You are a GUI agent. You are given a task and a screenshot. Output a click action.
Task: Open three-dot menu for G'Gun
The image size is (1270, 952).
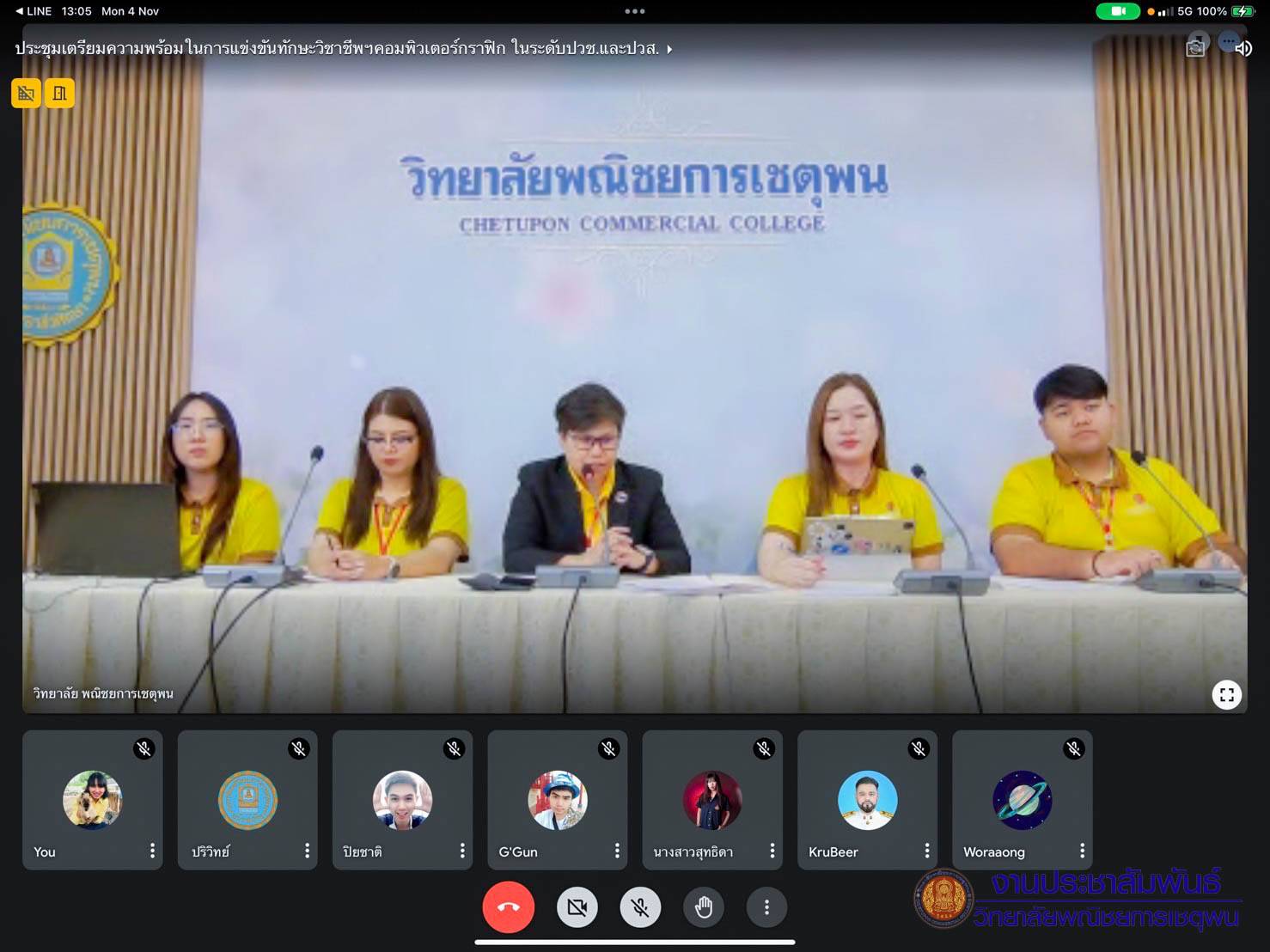point(617,851)
